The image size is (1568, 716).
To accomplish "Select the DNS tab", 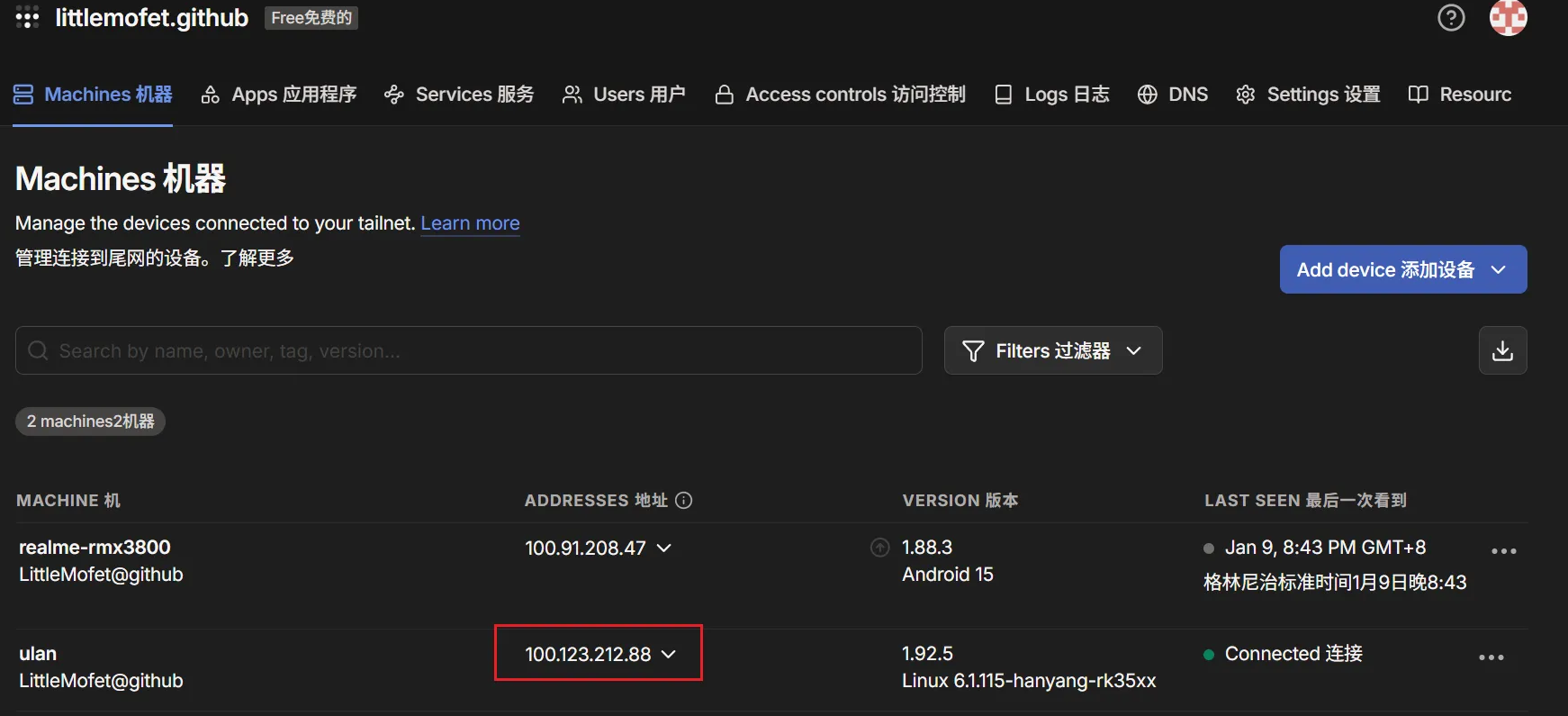I will point(1173,95).
